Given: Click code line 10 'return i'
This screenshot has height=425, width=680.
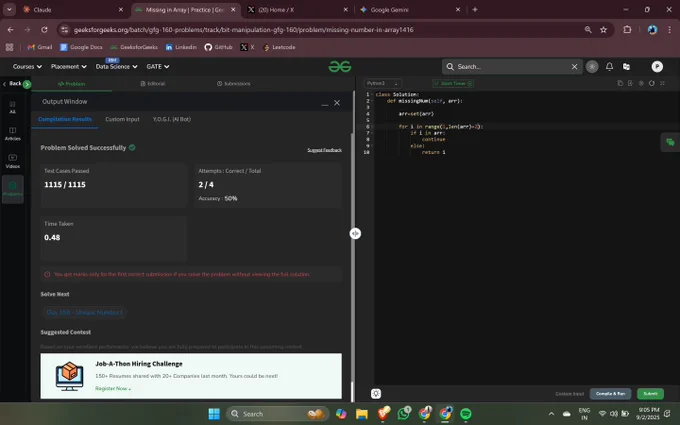Looking at the screenshot, I should [x=433, y=152].
